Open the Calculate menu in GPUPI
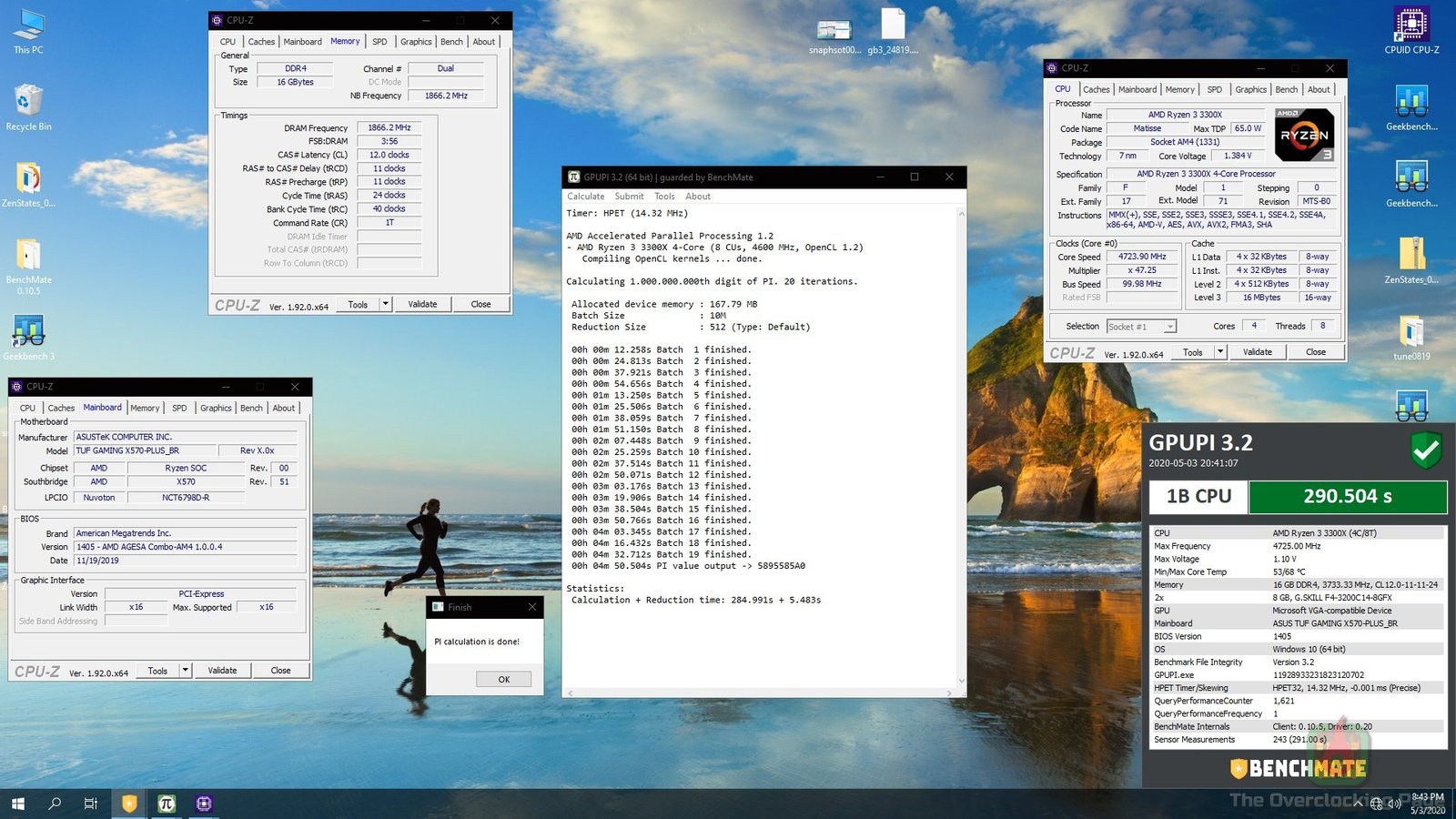 (586, 196)
